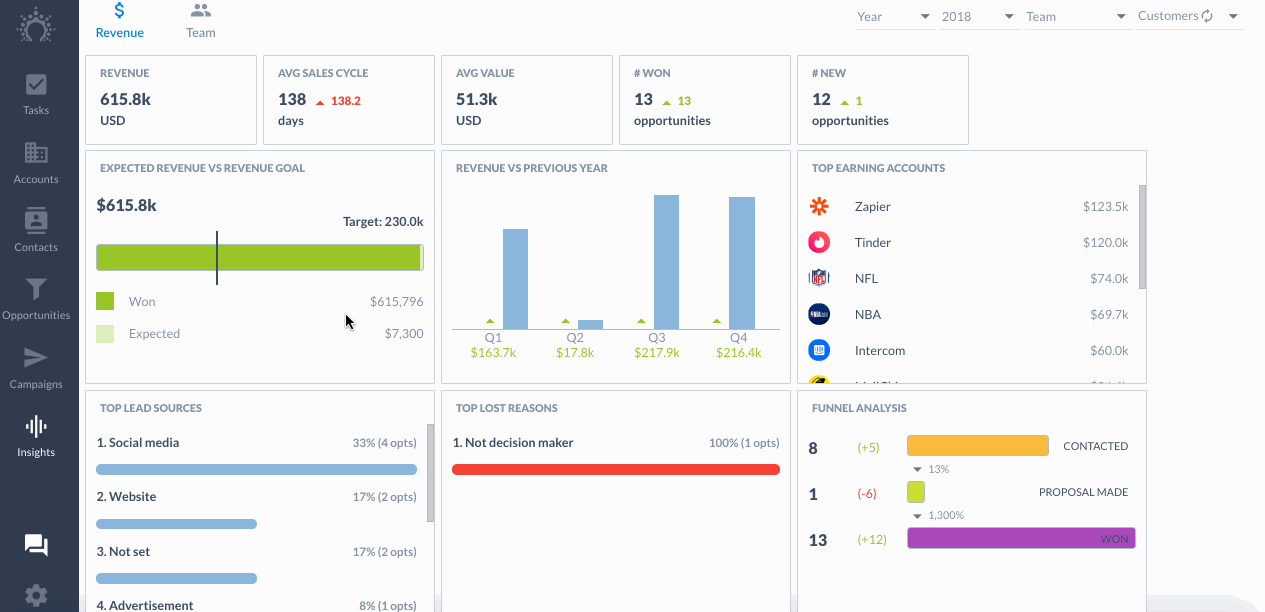Click the Top Earning Accounts scrollbar

(1142, 237)
